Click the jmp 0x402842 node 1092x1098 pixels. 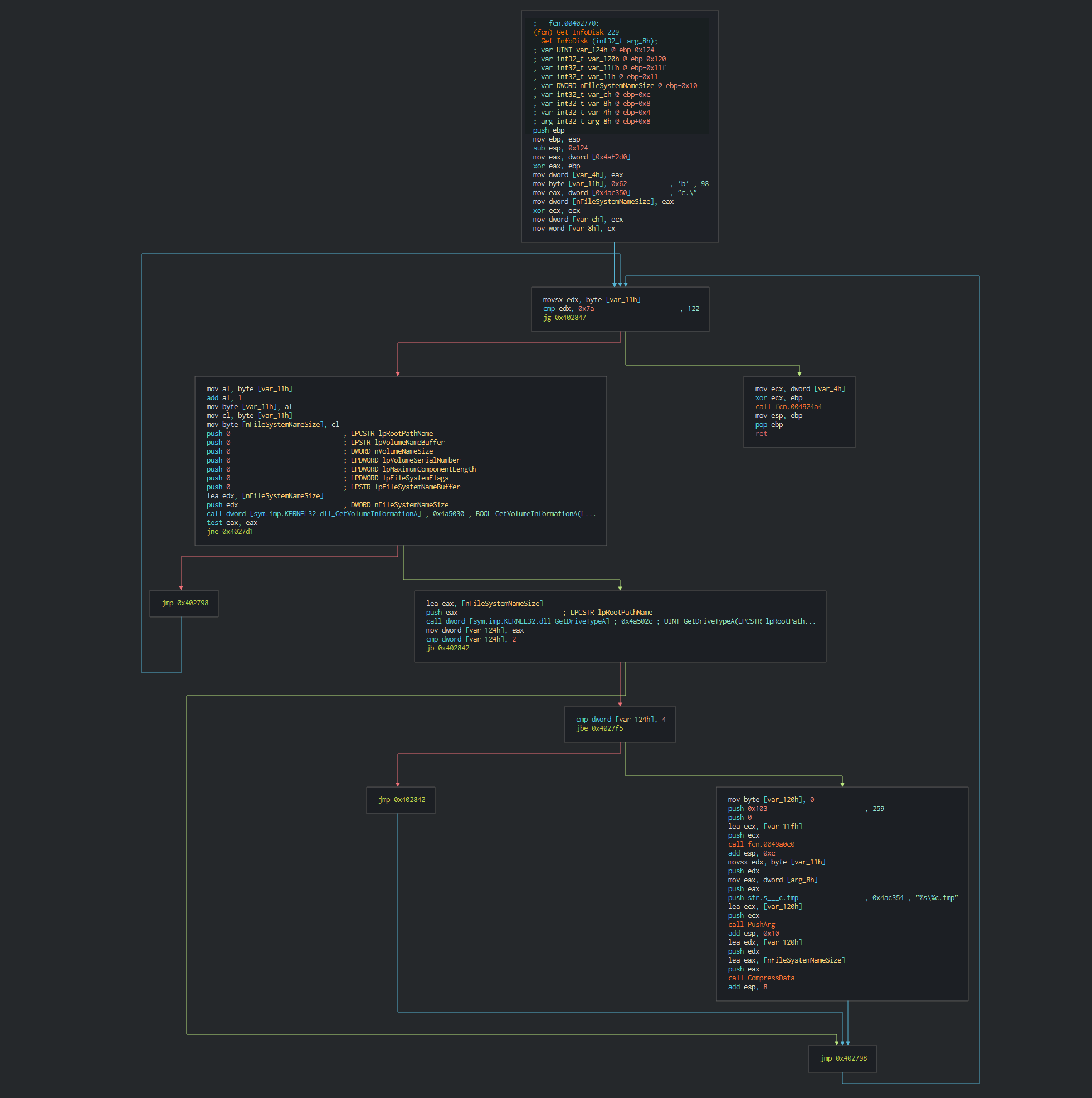[x=401, y=800]
